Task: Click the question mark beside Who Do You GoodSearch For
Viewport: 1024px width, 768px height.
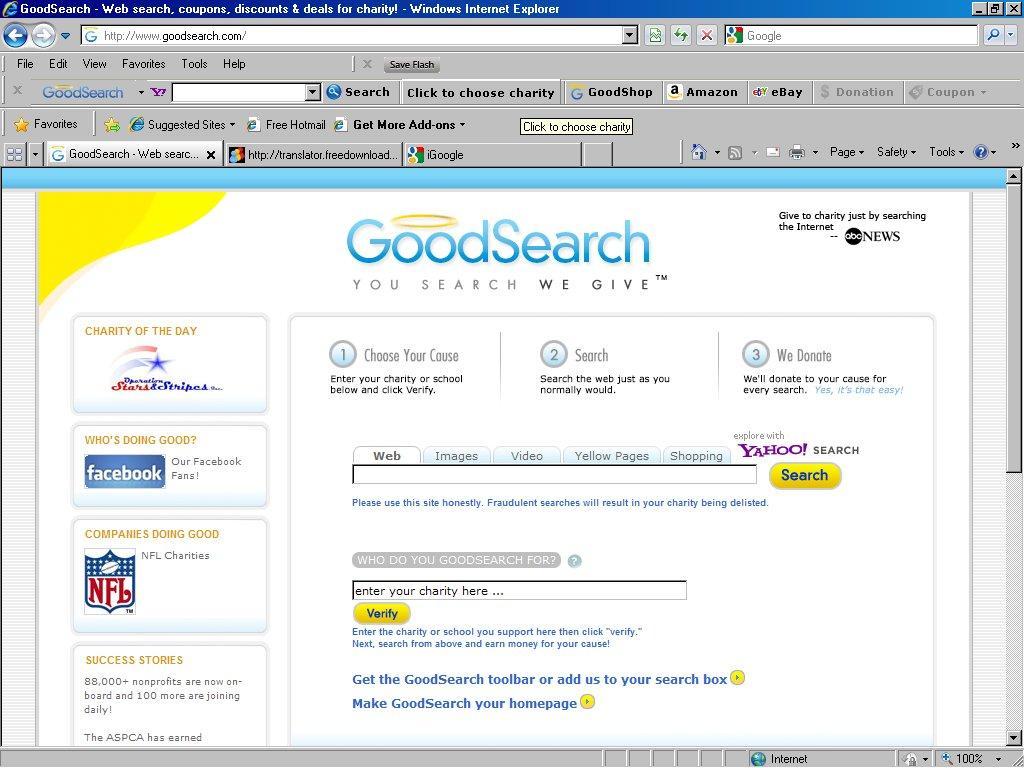Action: pyautogui.click(x=575, y=561)
